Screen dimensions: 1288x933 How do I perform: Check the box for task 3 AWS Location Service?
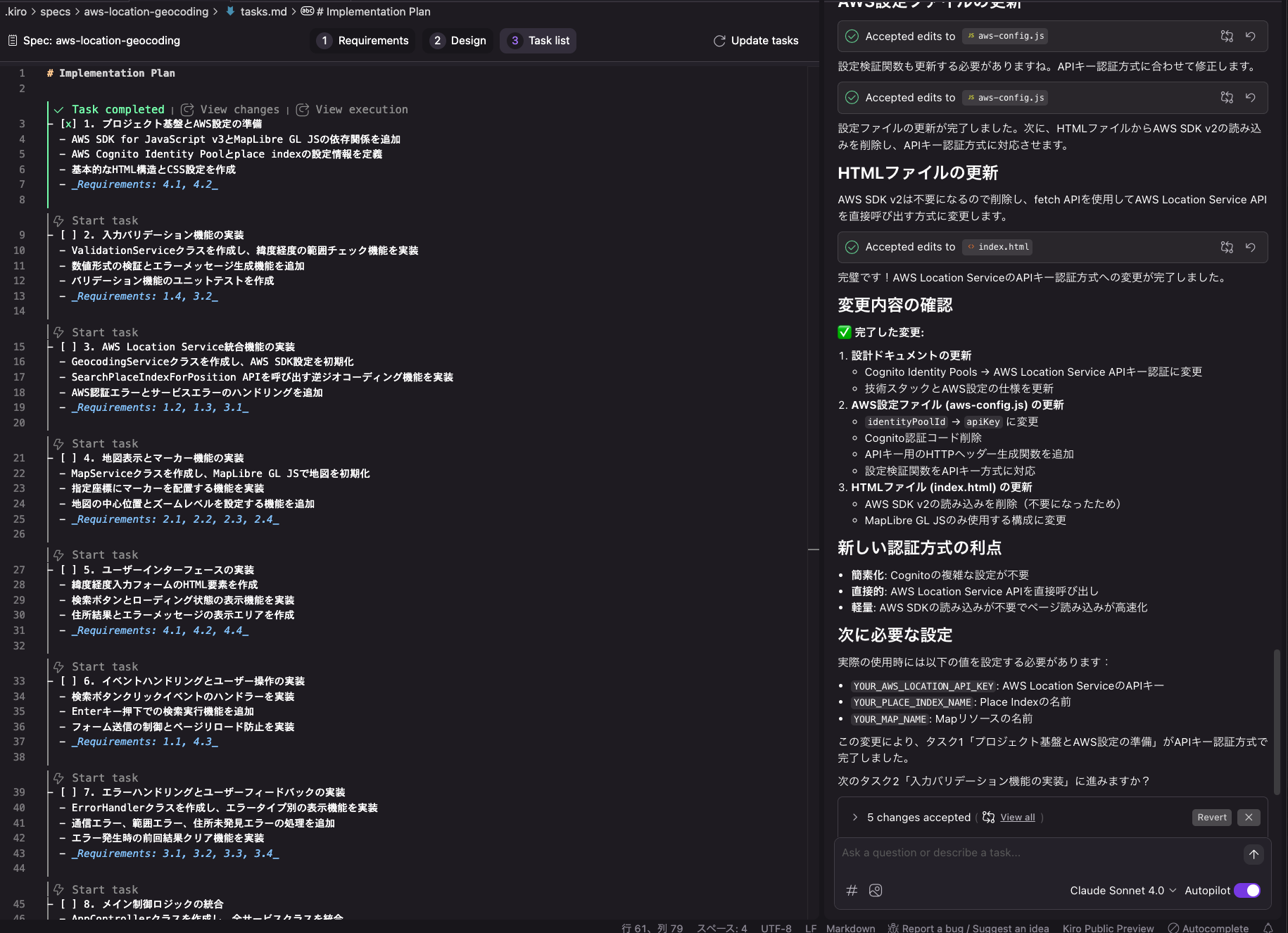(68, 347)
